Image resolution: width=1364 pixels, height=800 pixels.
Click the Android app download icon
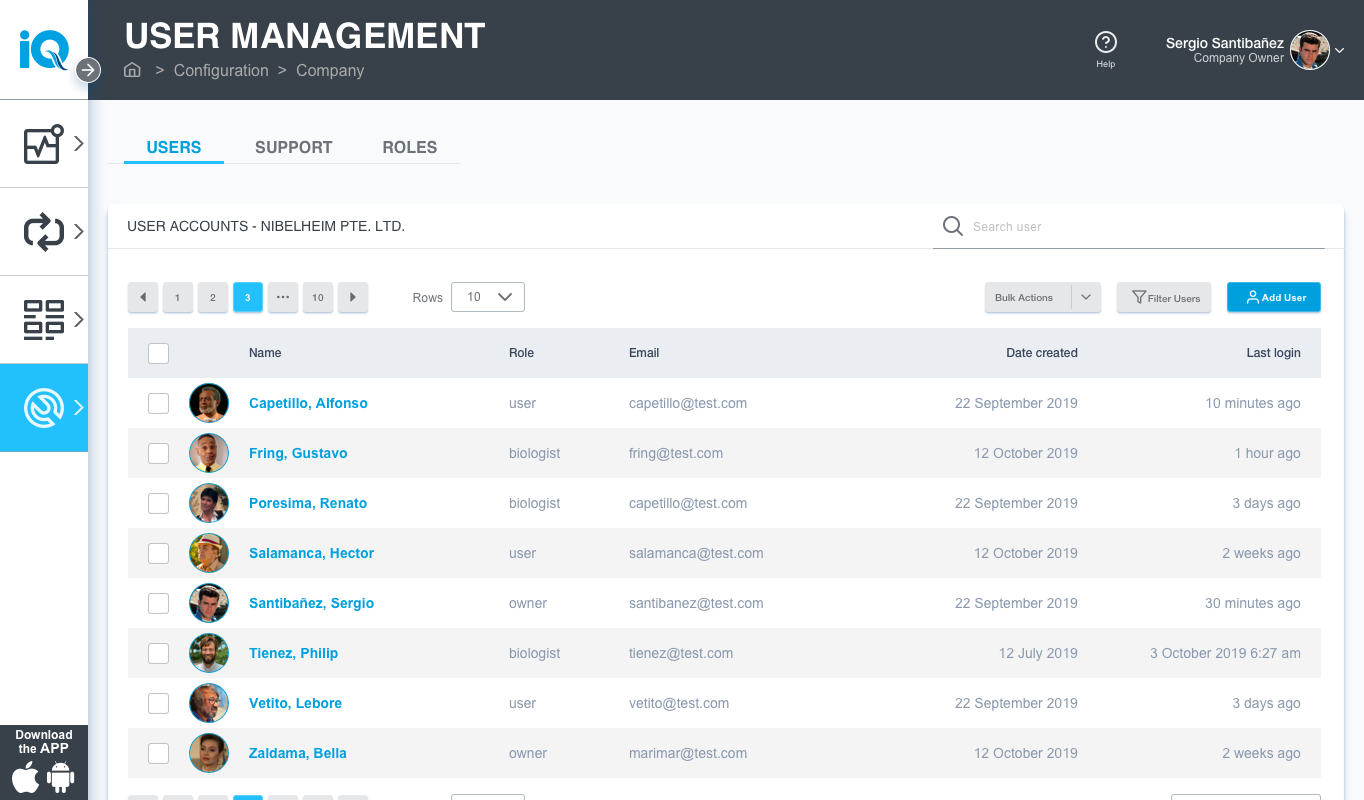pyautogui.click(x=61, y=777)
